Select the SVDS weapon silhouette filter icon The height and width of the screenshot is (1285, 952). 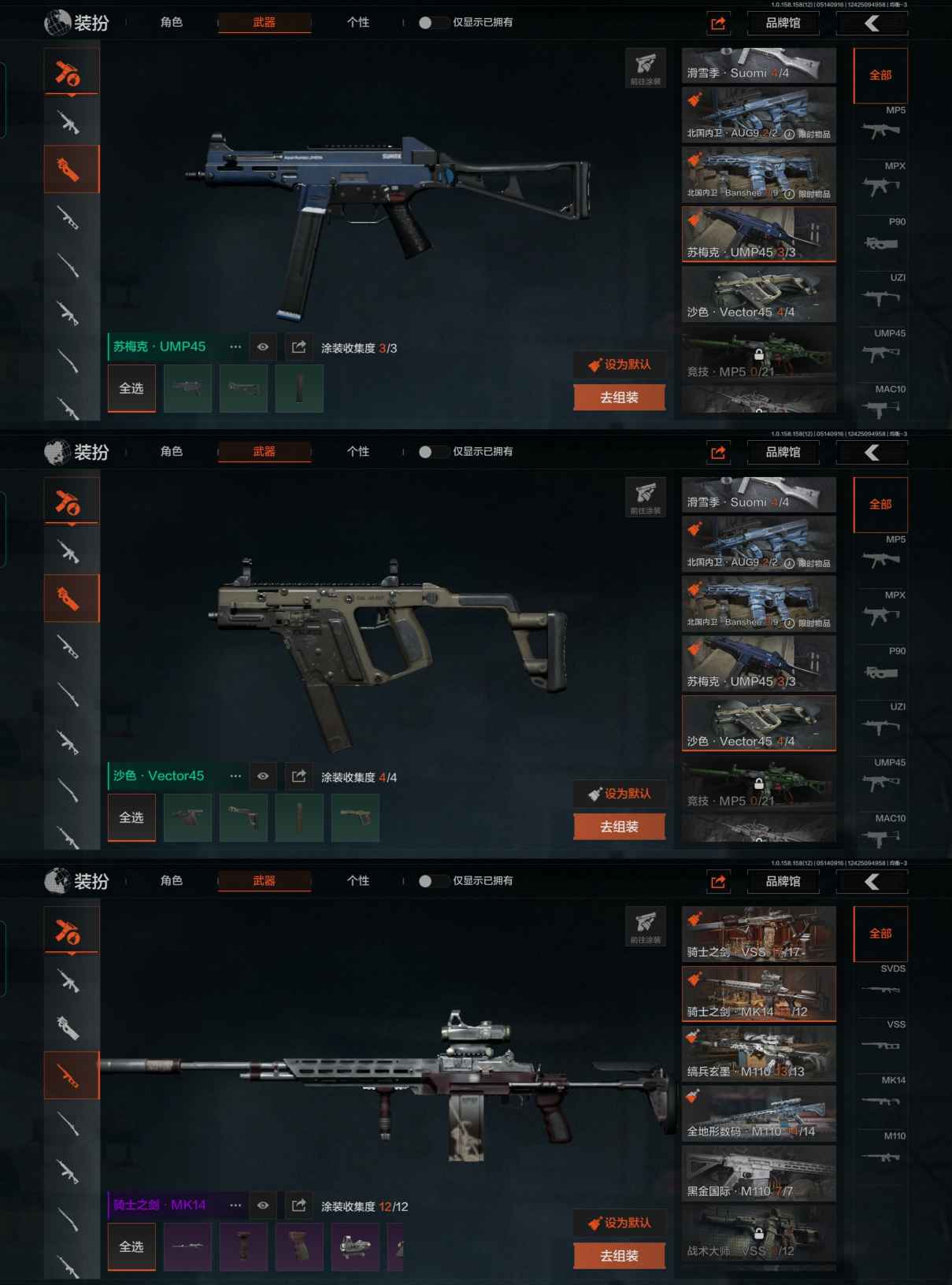tap(880, 990)
